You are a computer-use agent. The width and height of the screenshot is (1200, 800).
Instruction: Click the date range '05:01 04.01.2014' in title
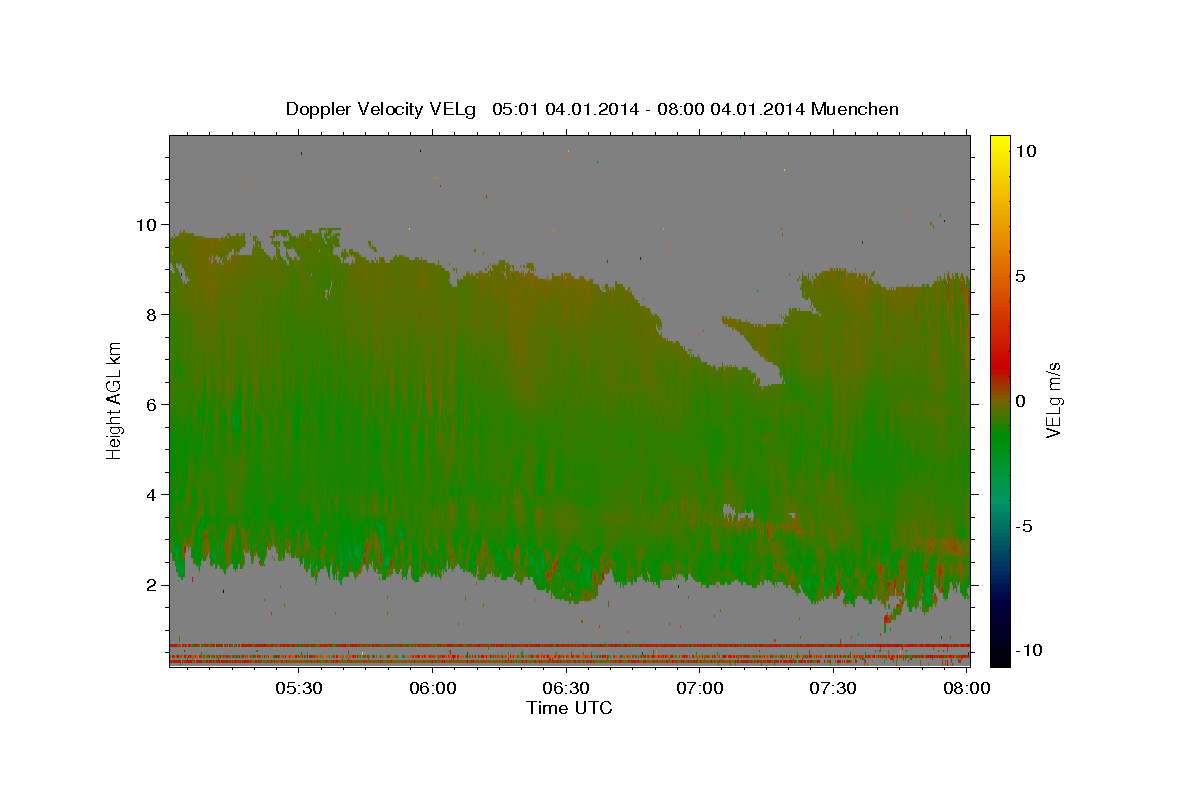[x=565, y=109]
